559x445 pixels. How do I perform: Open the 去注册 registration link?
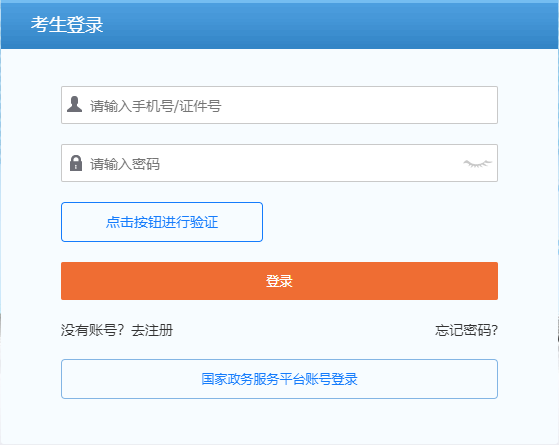click(x=152, y=330)
